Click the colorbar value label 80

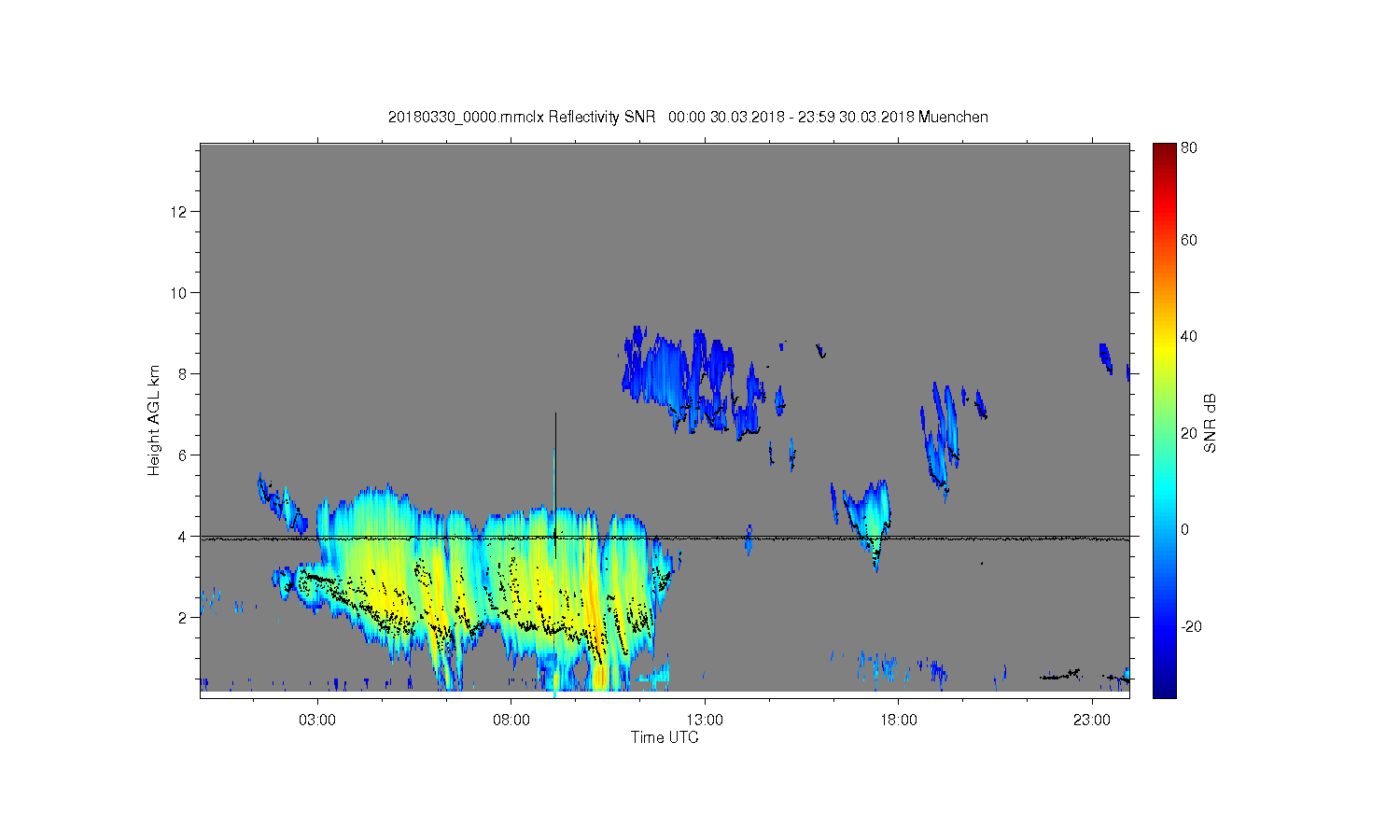click(1188, 147)
